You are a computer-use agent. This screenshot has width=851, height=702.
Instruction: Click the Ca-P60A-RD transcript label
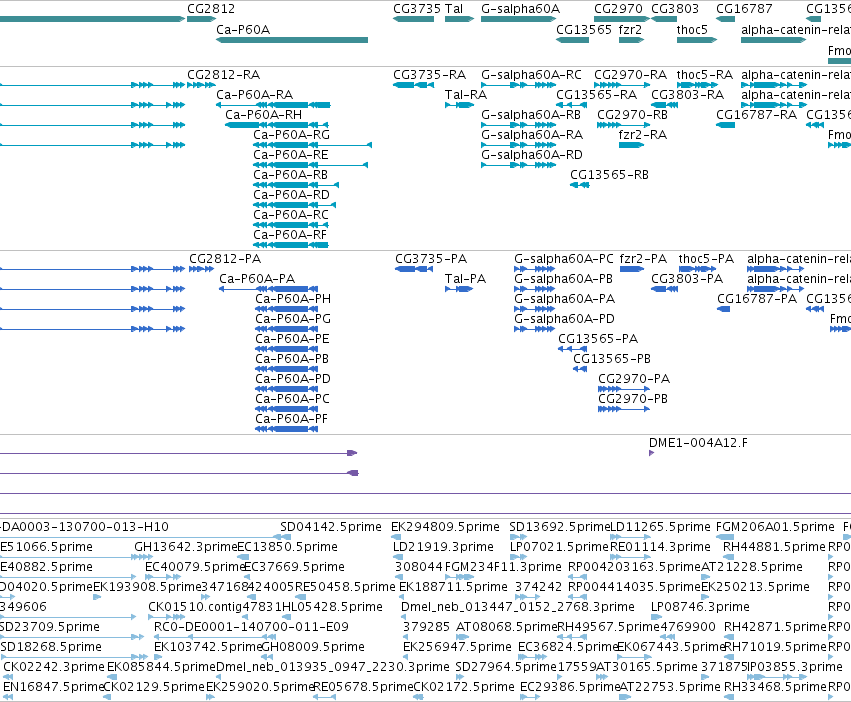tap(291, 195)
